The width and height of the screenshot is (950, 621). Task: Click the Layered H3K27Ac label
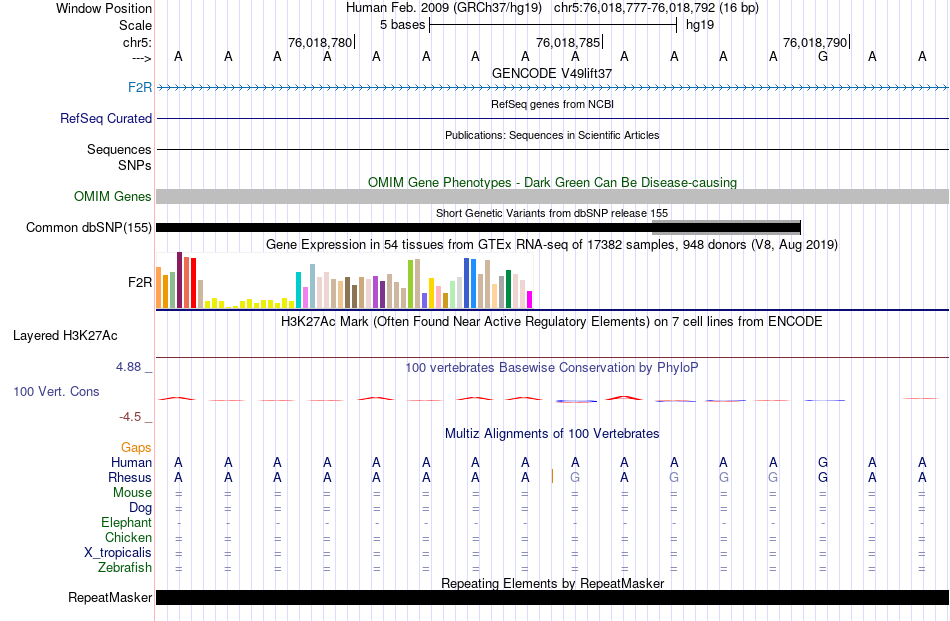(x=65, y=336)
